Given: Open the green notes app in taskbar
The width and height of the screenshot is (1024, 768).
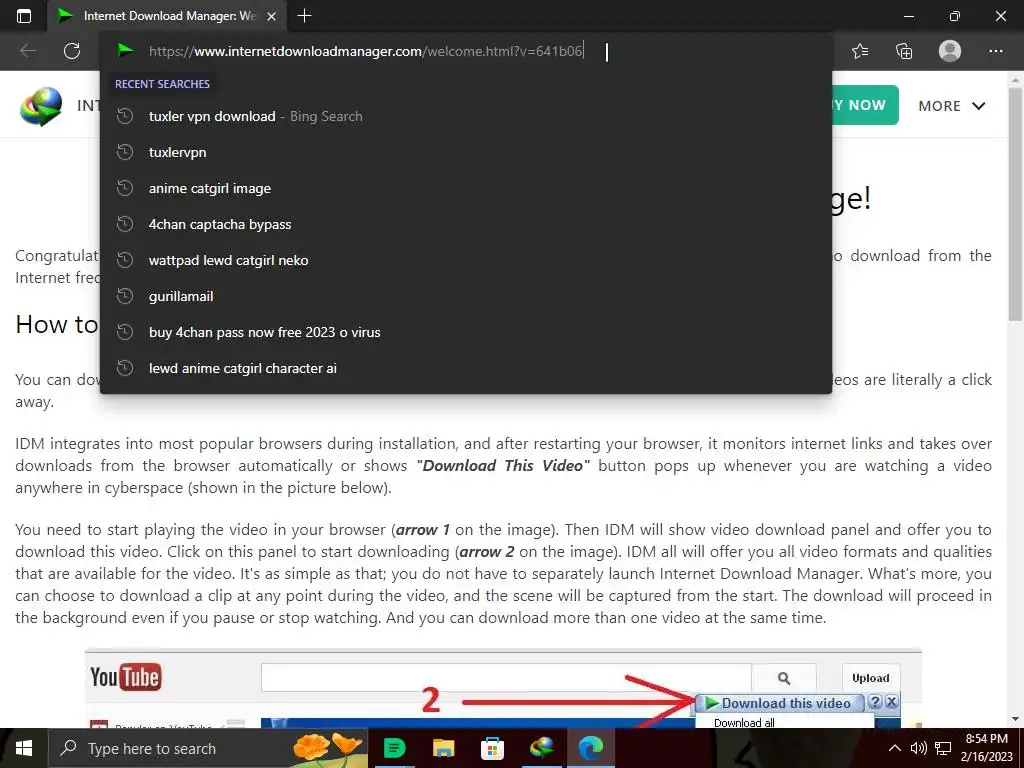Looking at the screenshot, I should [394, 748].
